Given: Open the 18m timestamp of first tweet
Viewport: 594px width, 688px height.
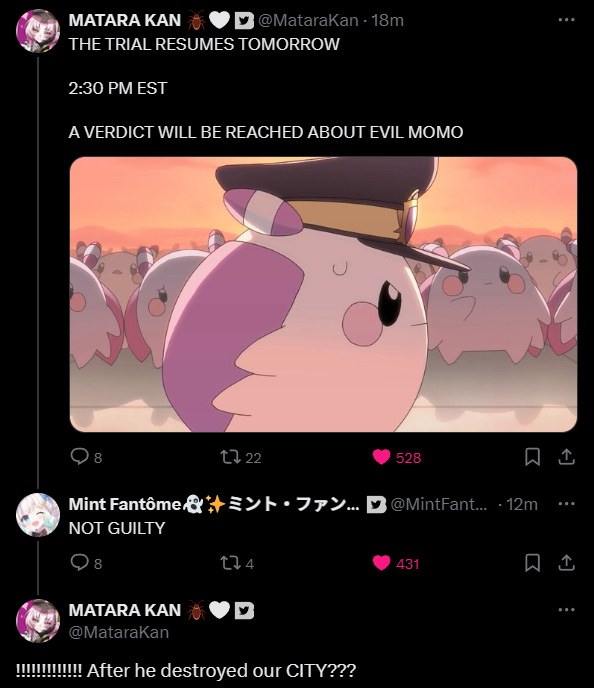Looking at the screenshot, I should pos(387,20).
